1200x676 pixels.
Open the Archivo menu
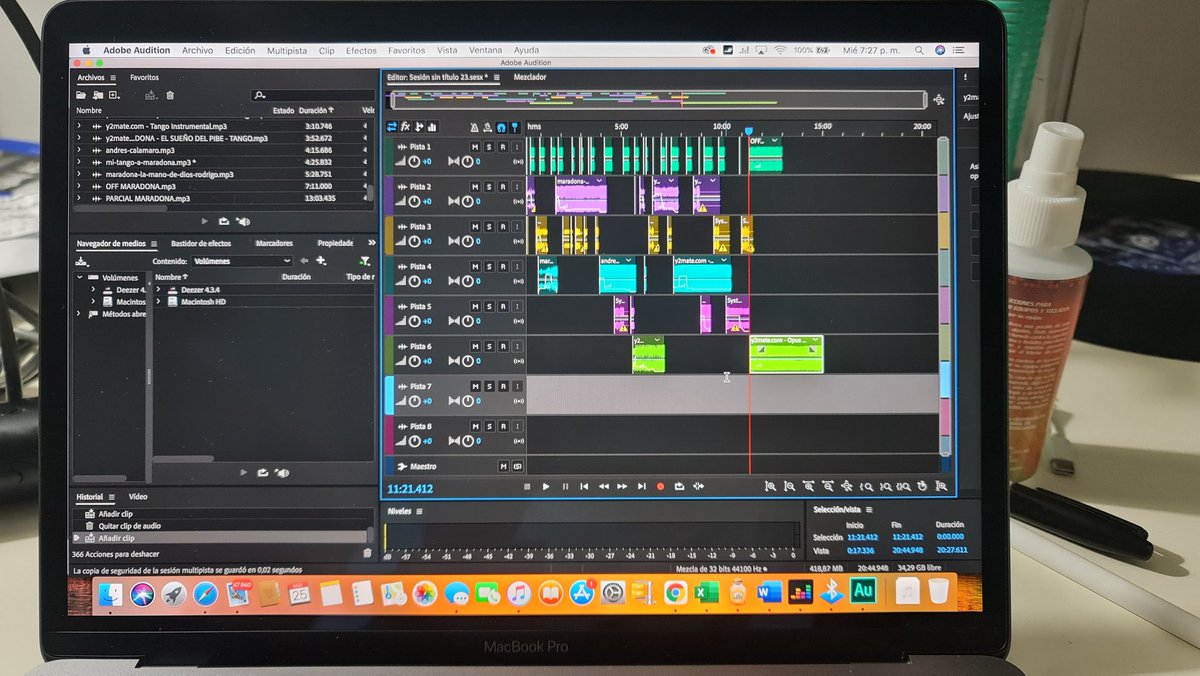(197, 50)
